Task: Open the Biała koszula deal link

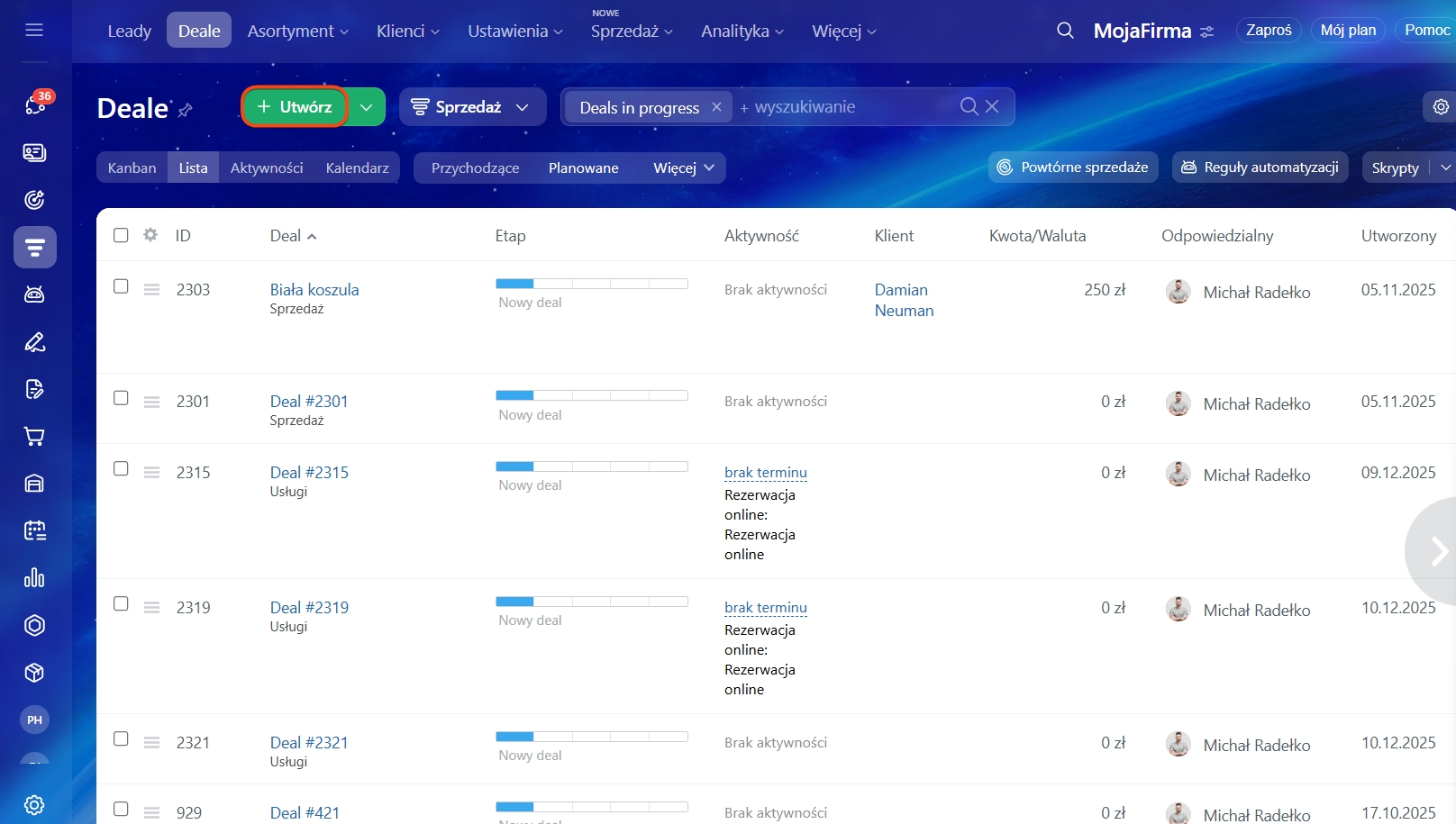Action: (x=314, y=290)
